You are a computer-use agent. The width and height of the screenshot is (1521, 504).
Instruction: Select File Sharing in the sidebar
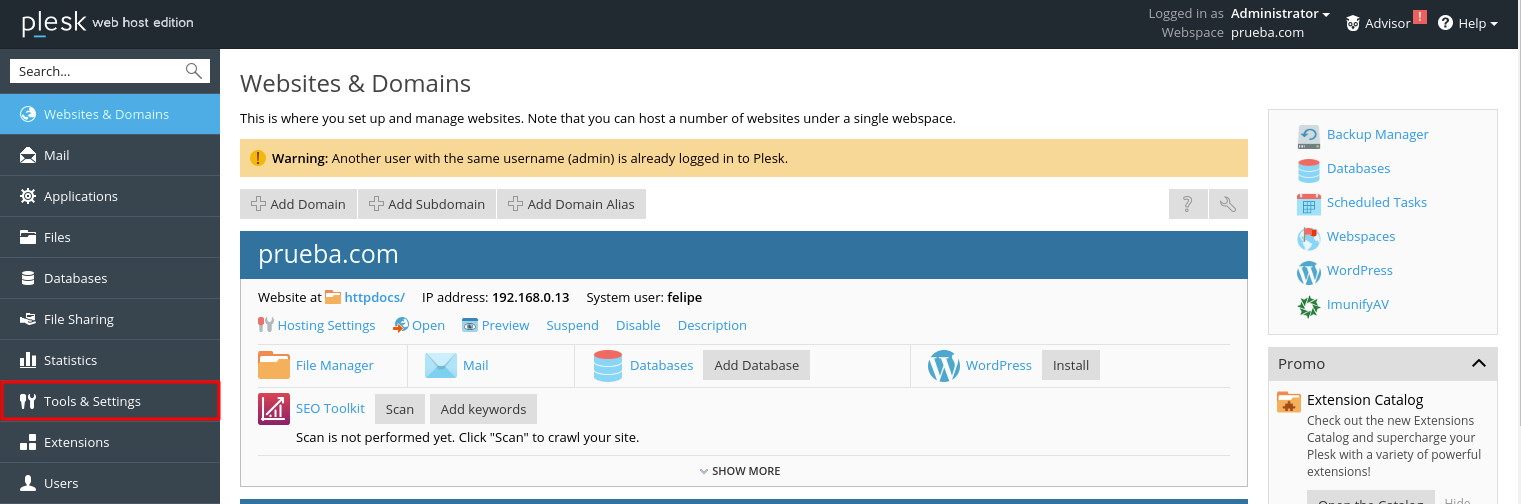point(110,319)
